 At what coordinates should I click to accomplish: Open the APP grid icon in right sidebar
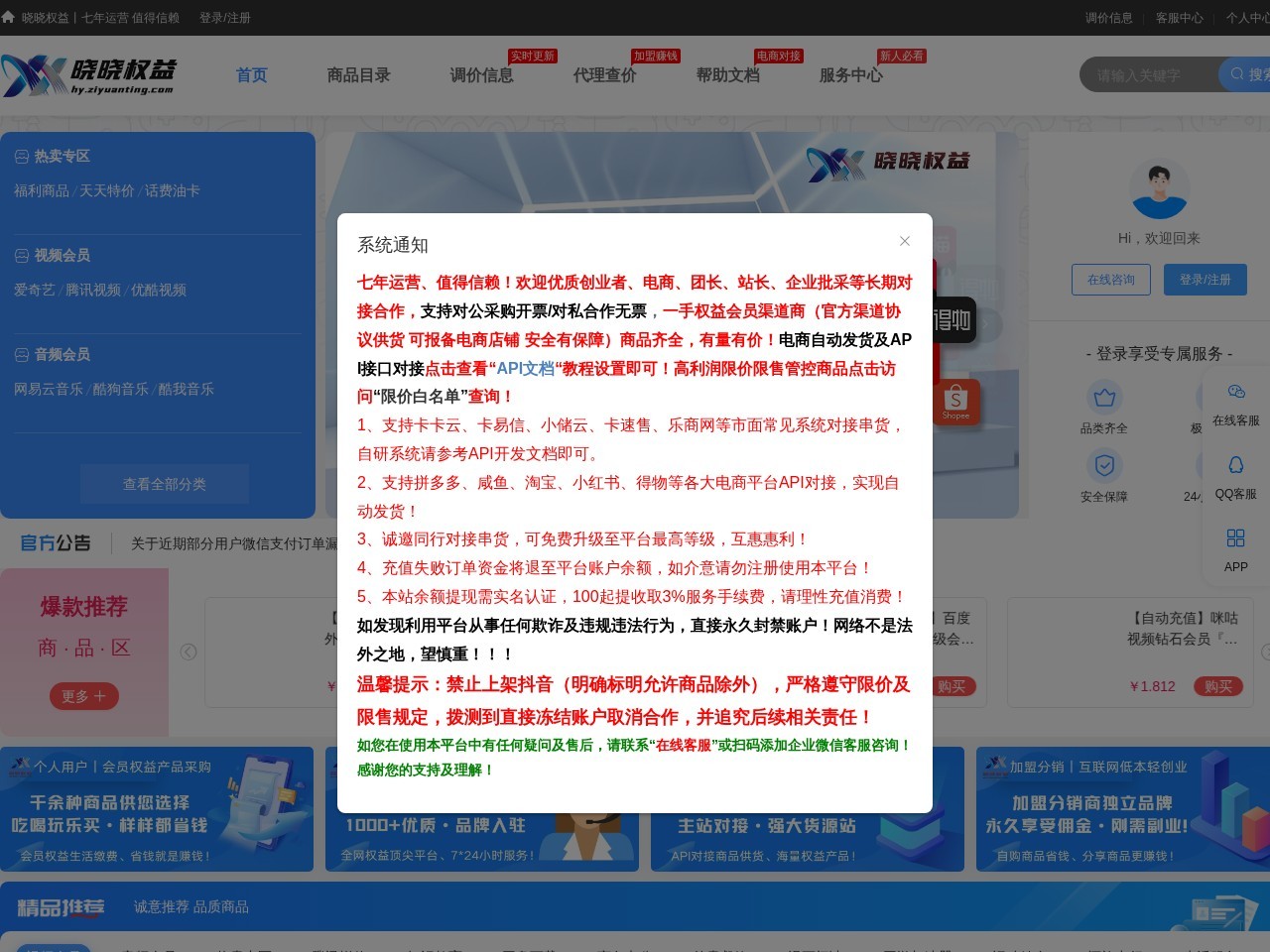coord(1234,538)
